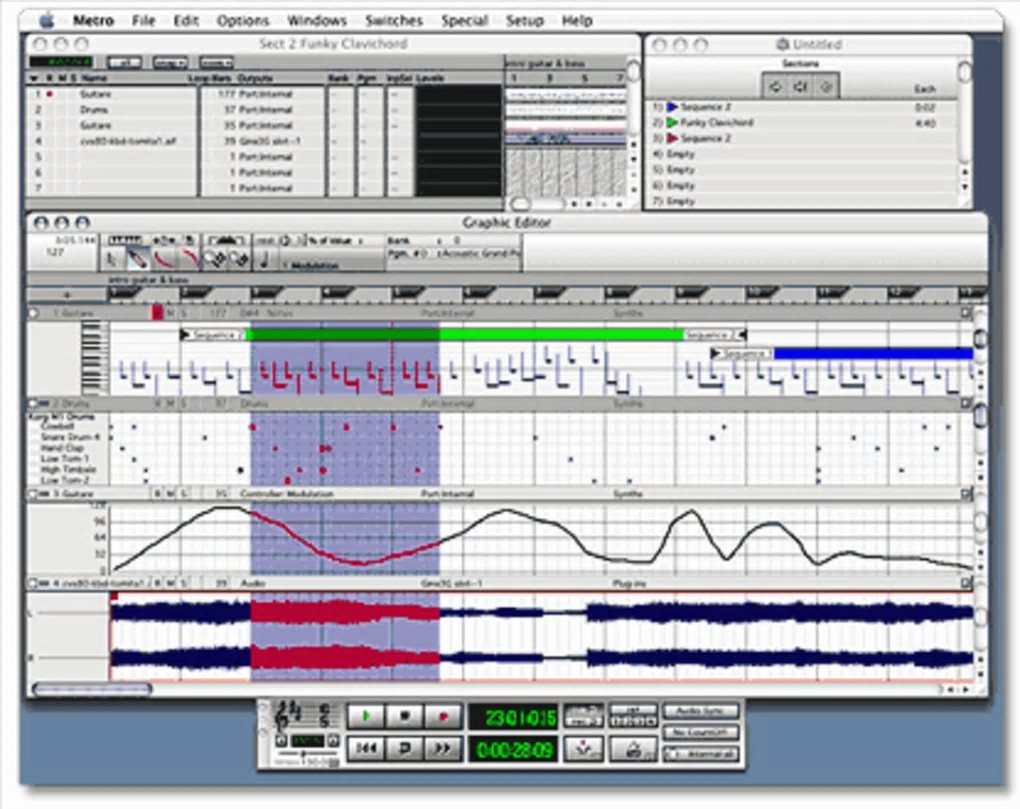
Task: Open the Acoustic Grand Piano program dropdown
Action: click(479, 254)
